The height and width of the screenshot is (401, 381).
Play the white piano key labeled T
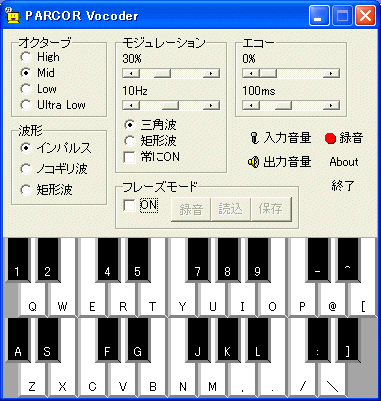click(x=152, y=300)
